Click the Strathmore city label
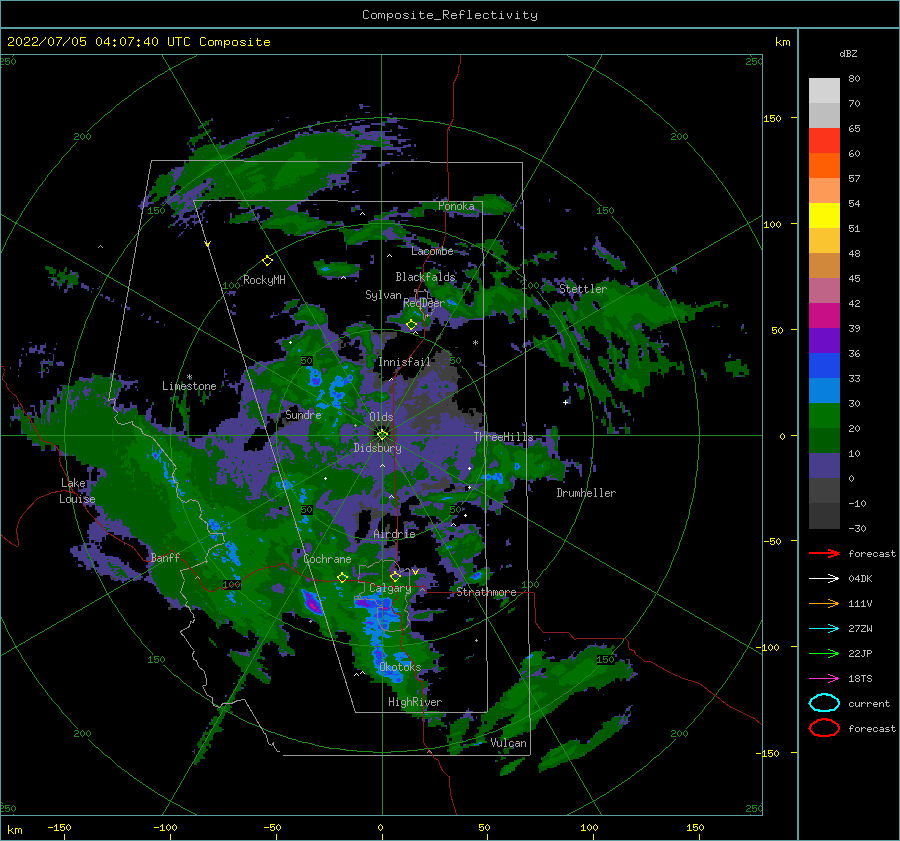 click(486, 592)
